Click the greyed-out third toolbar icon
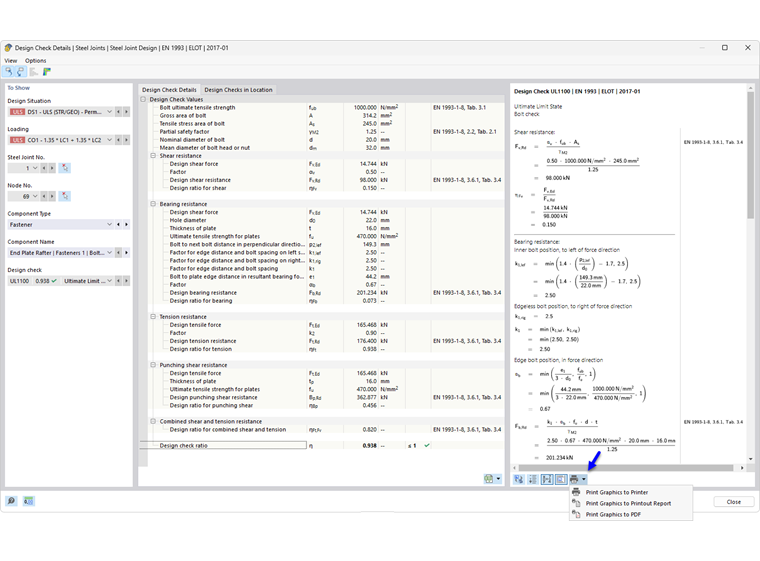This screenshot has height=561, width=760. point(33,72)
